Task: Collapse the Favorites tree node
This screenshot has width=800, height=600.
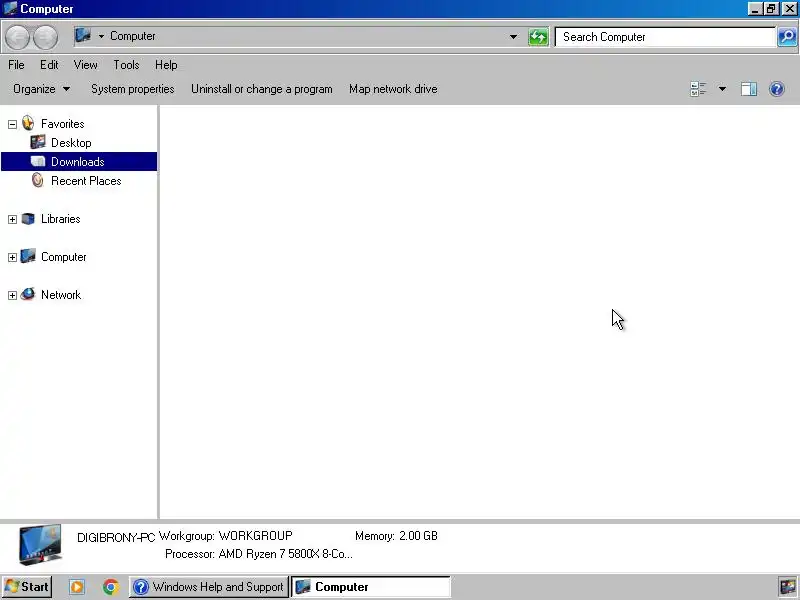Action: (x=12, y=124)
